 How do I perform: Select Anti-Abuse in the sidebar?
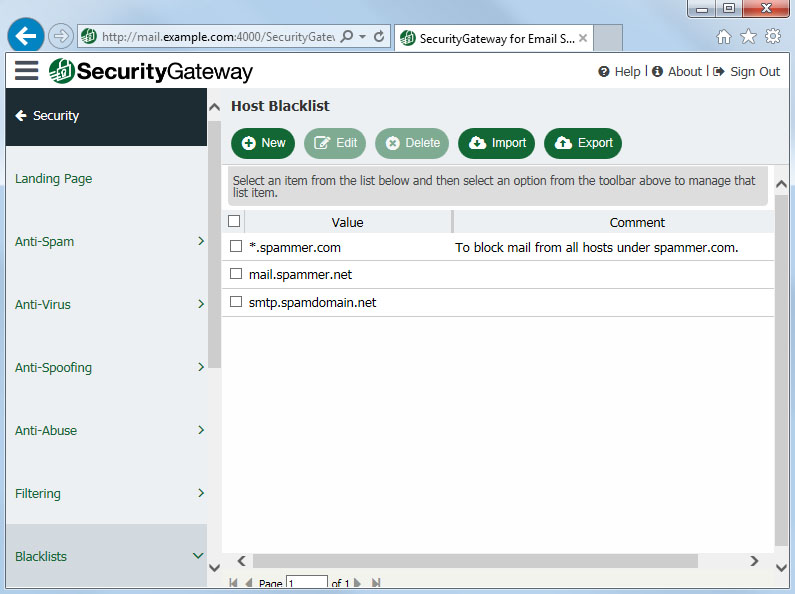tap(46, 430)
